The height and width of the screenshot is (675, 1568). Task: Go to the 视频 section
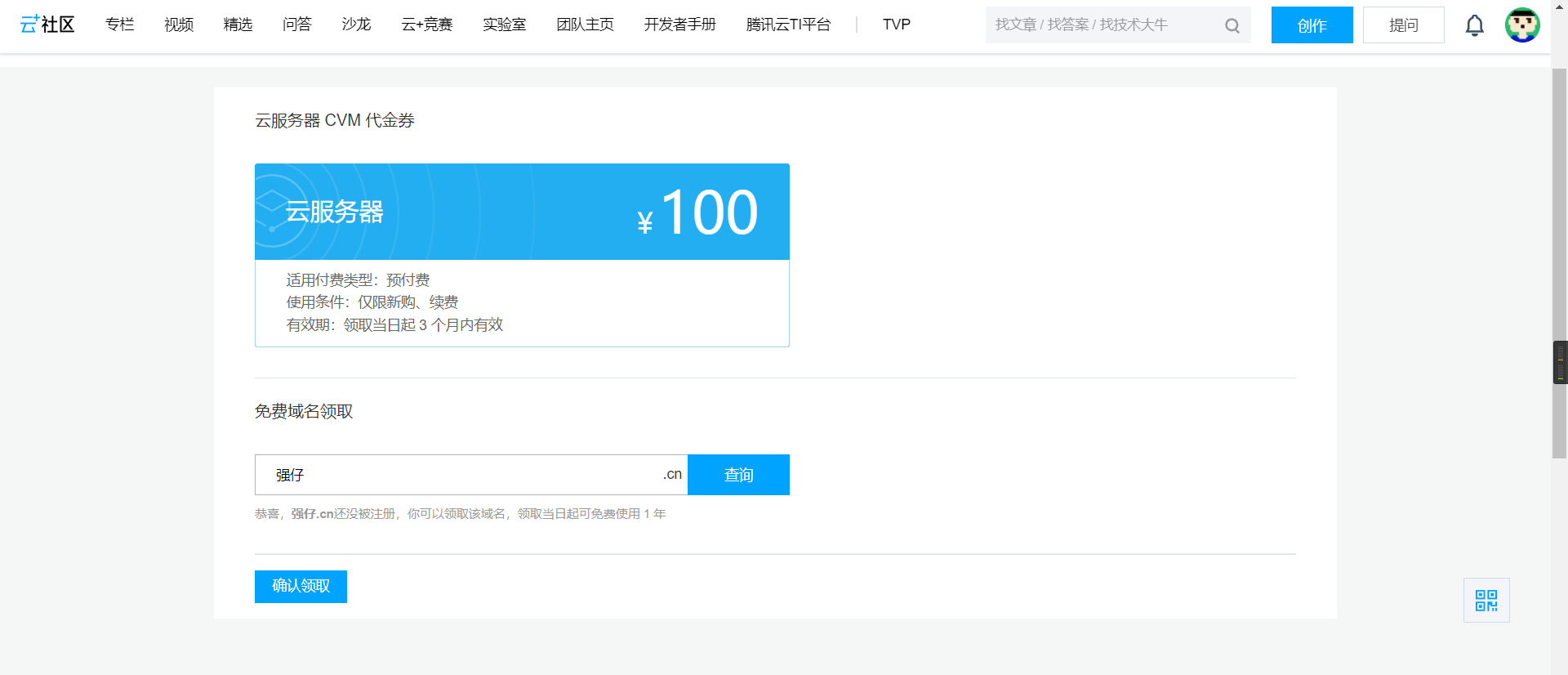coord(179,25)
